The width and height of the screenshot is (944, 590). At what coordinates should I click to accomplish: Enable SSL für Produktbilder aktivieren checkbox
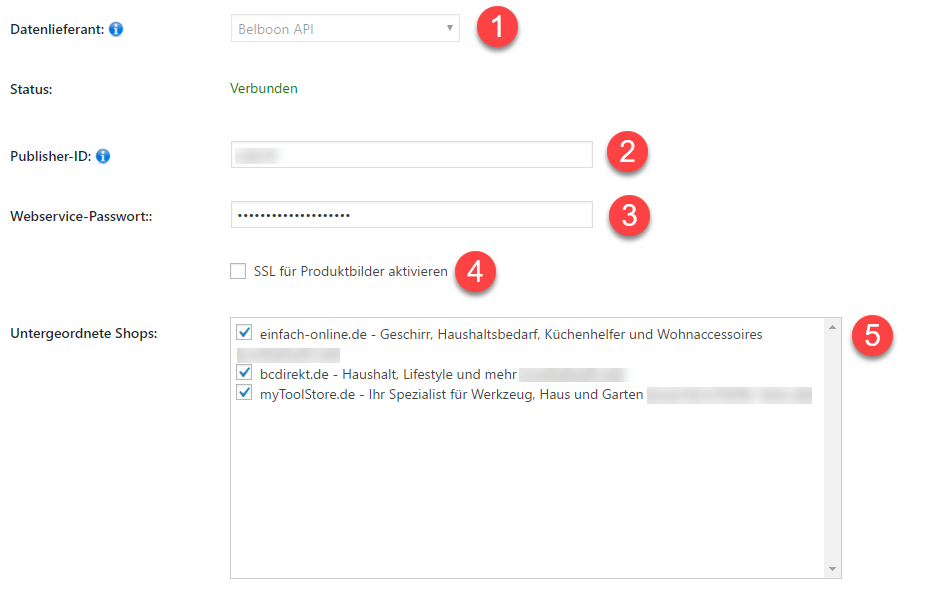pyautogui.click(x=238, y=271)
